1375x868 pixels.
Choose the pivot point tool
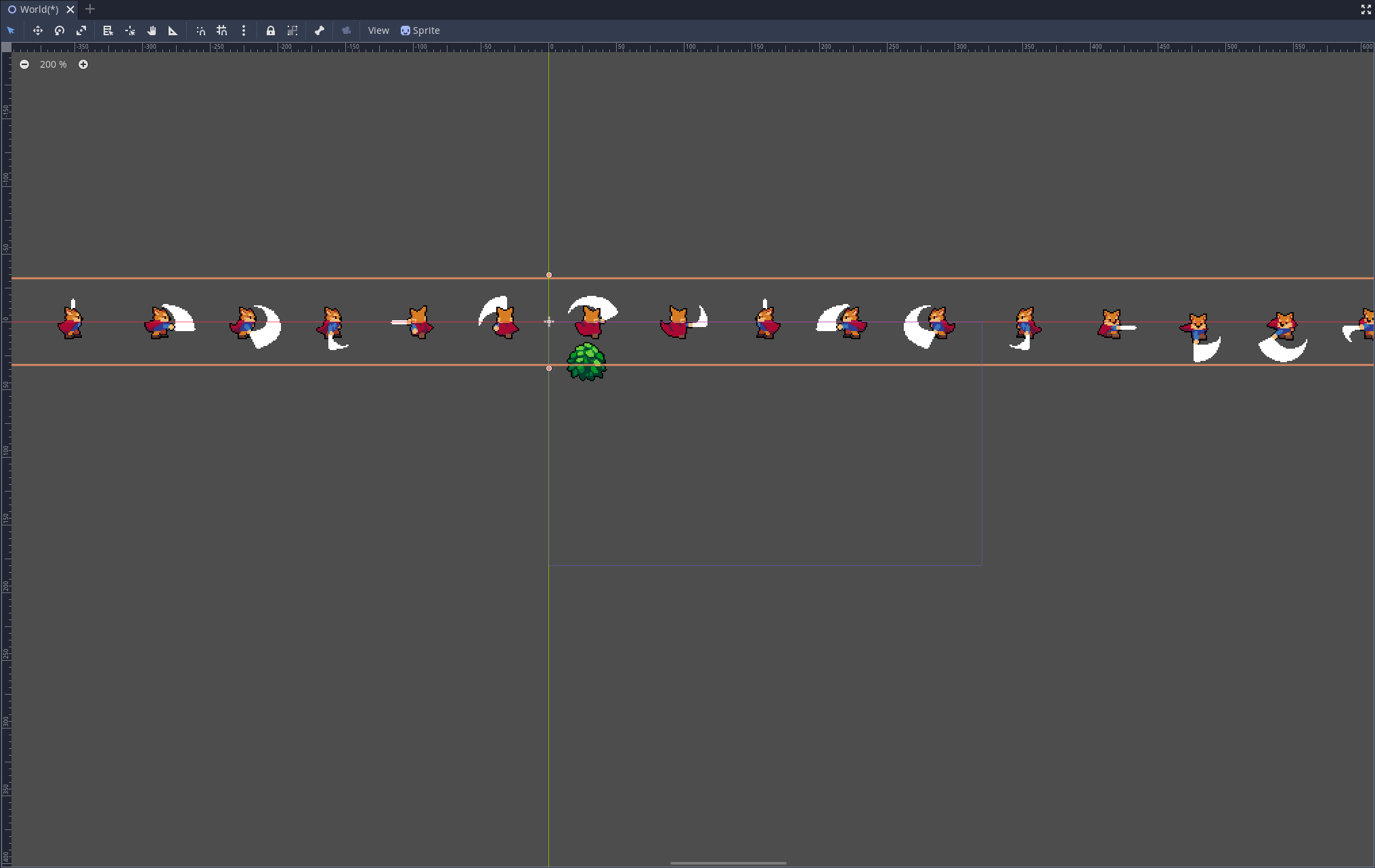click(130, 30)
